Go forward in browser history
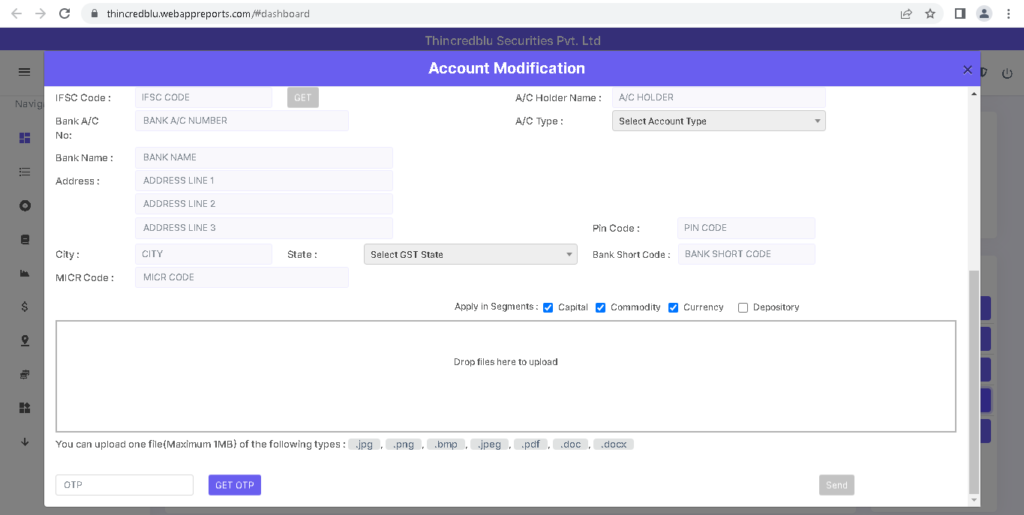The width and height of the screenshot is (1024, 515). pos(40,13)
